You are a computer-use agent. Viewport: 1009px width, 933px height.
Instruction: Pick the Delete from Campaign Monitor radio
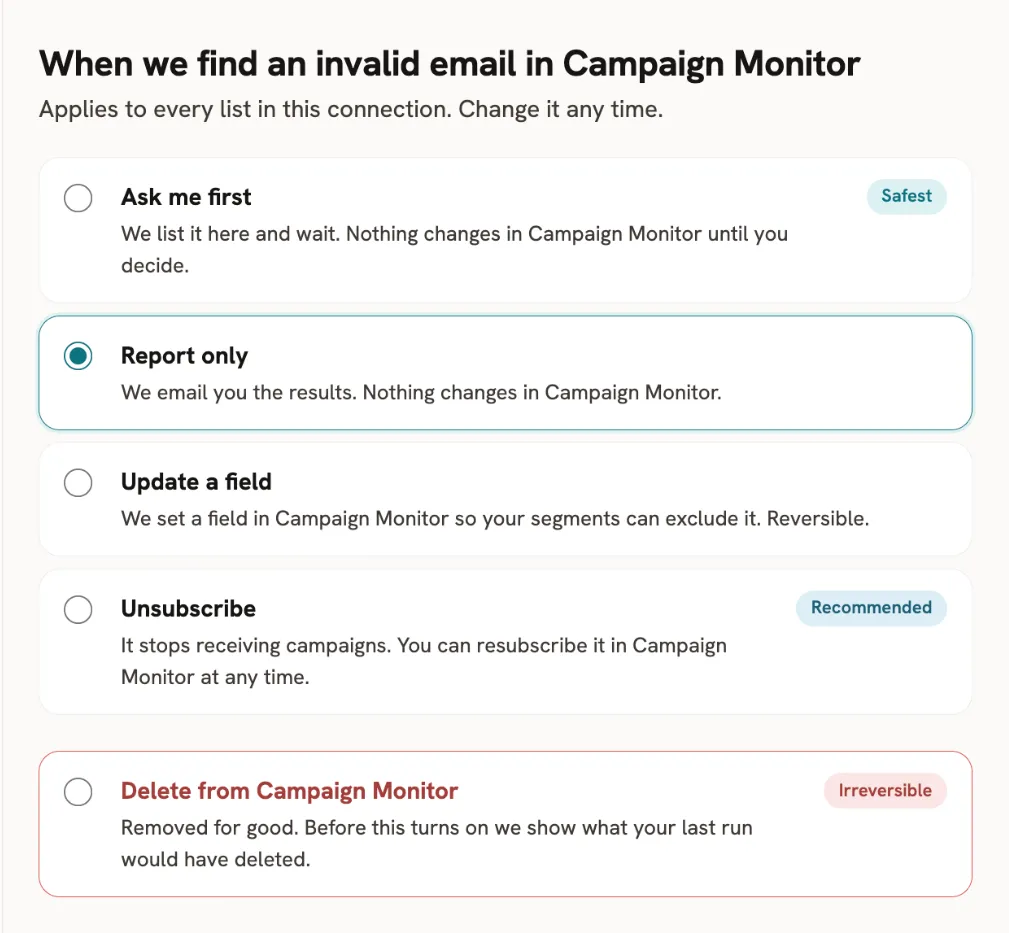pyautogui.click(x=78, y=791)
